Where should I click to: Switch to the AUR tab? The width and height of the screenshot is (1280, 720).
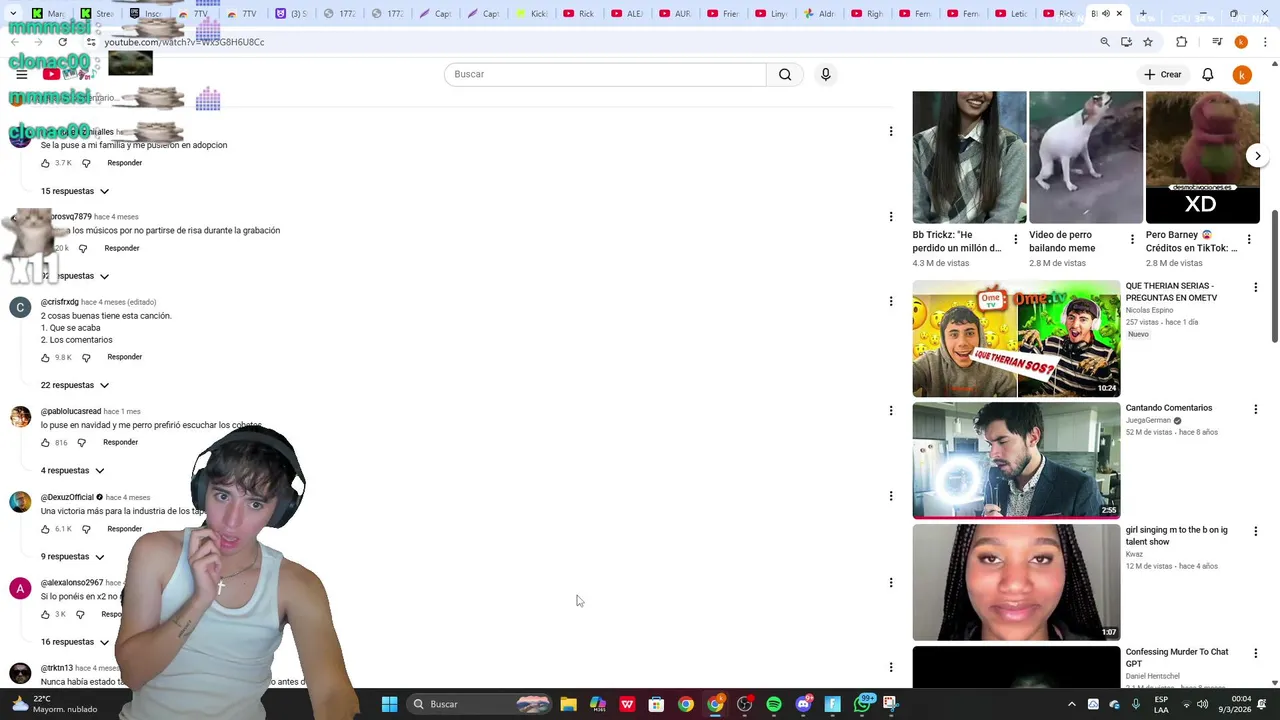coord(678,14)
